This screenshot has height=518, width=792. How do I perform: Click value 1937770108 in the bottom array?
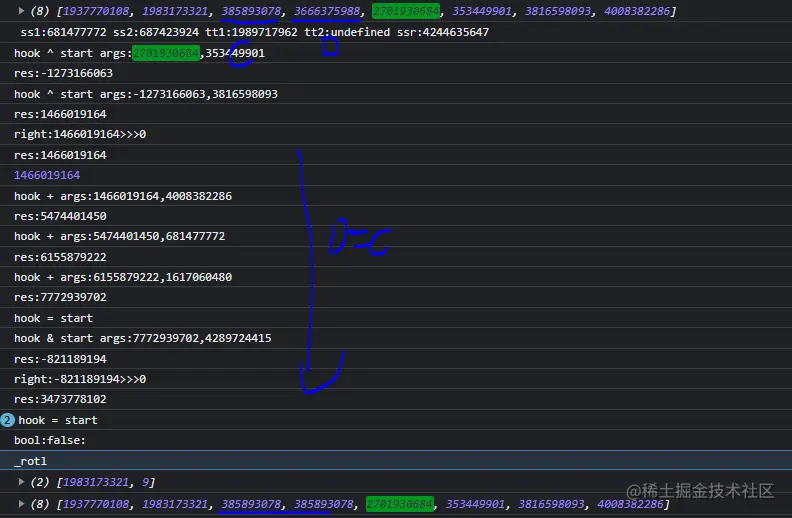(96, 504)
